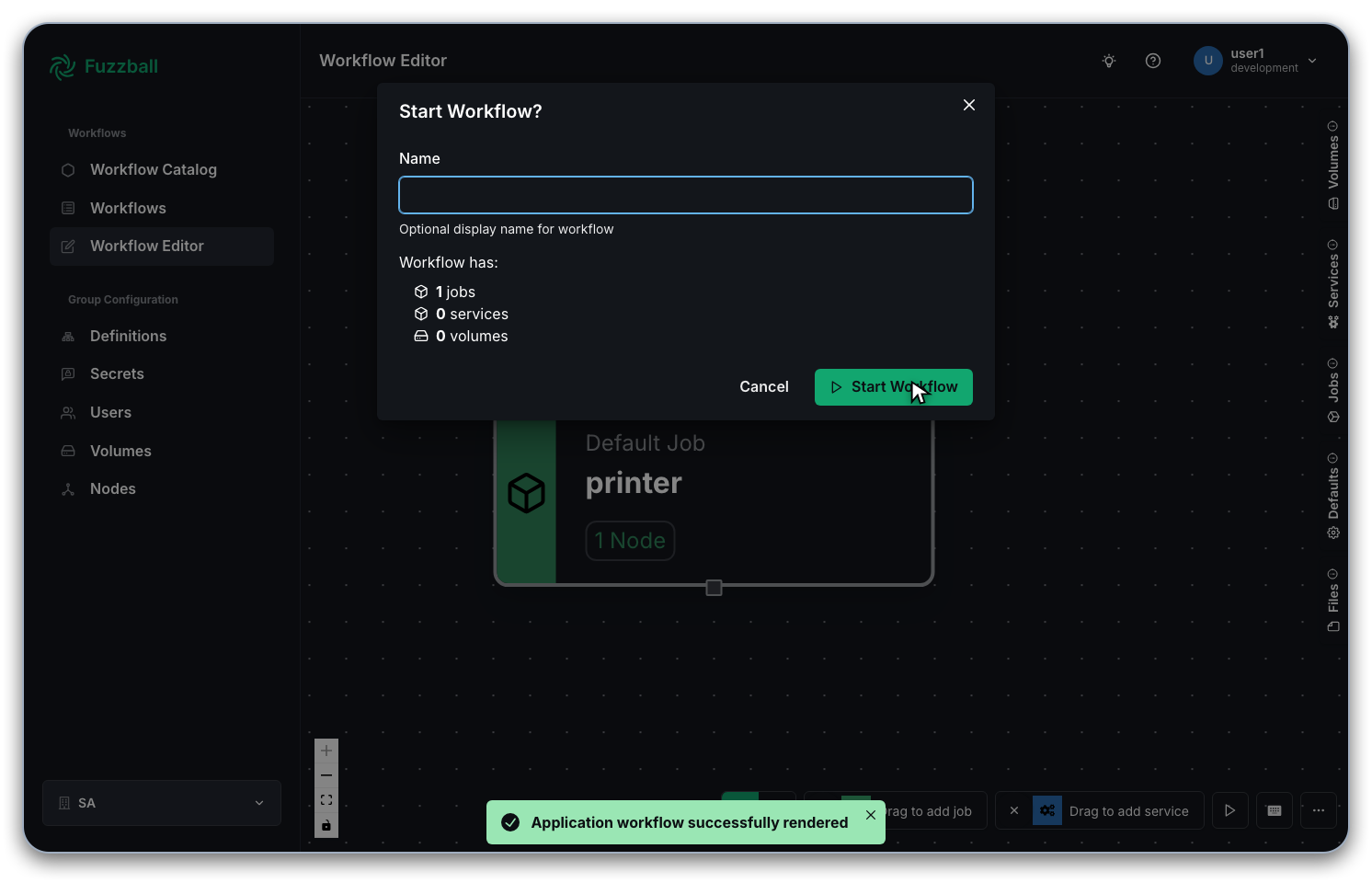Close the Start Workflow dialog with the X

click(968, 105)
